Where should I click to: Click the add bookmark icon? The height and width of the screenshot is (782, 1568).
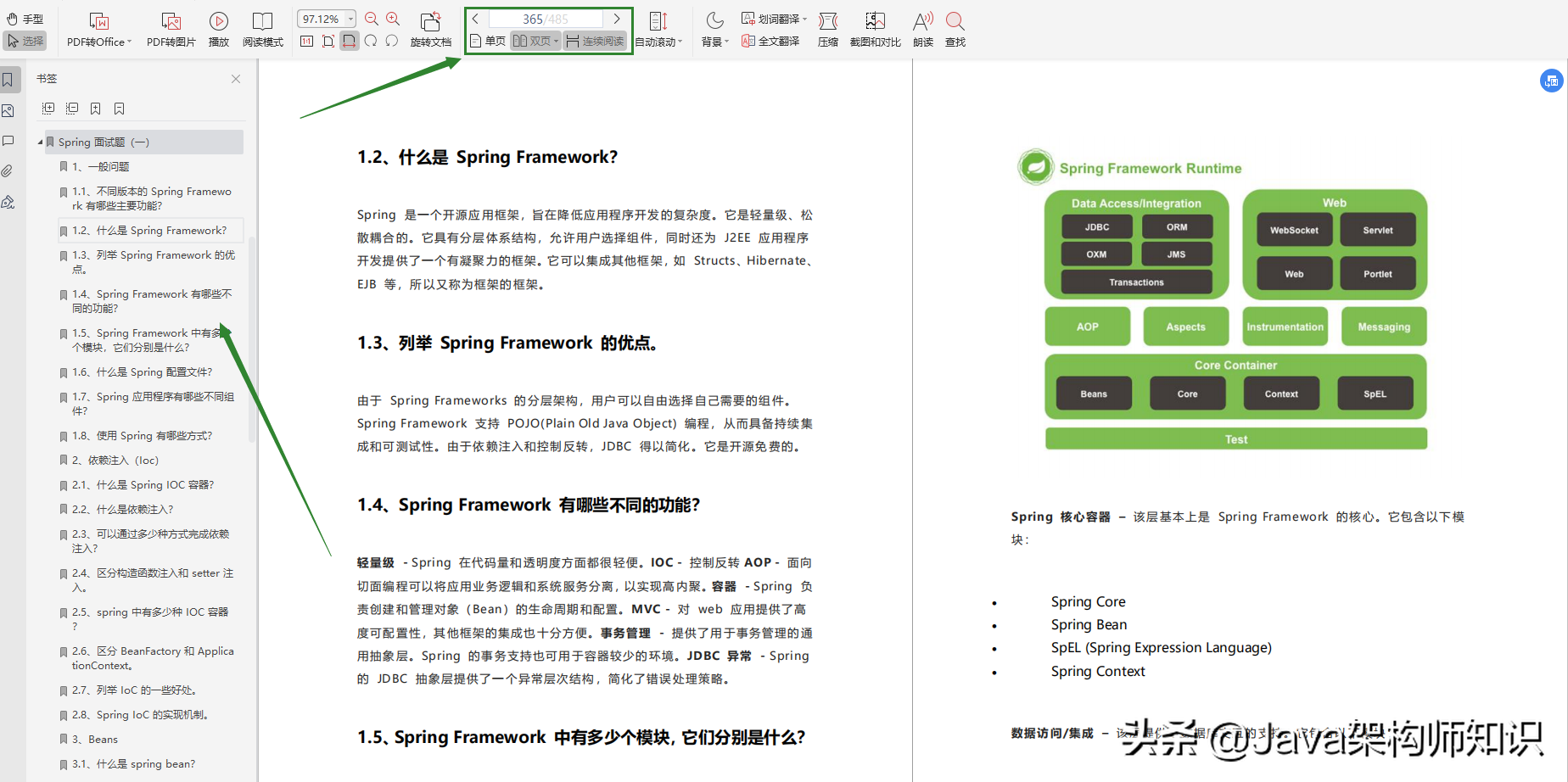[96, 109]
